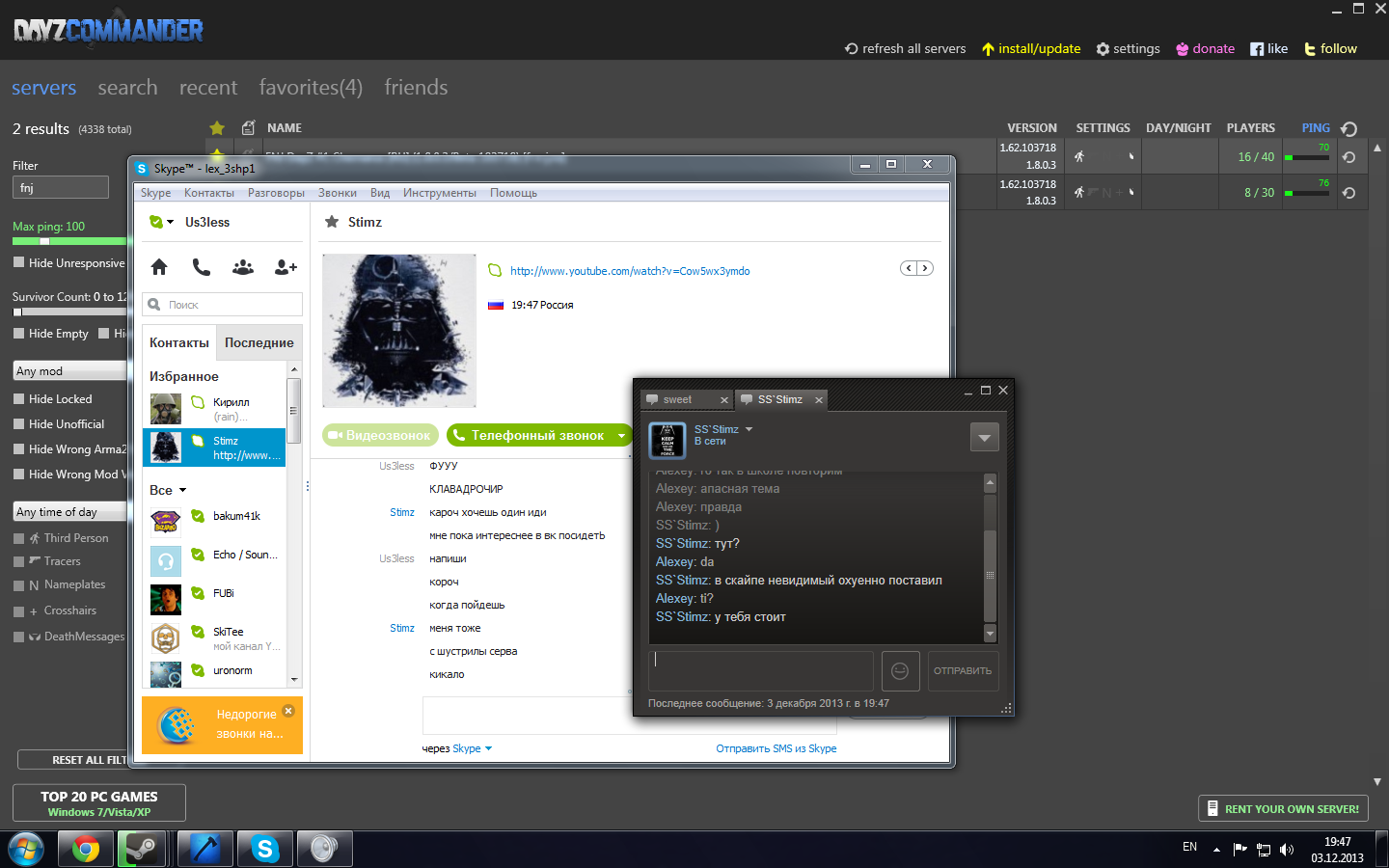Open the Skype phone dial icon
The width and height of the screenshot is (1389, 868).
coord(201,267)
